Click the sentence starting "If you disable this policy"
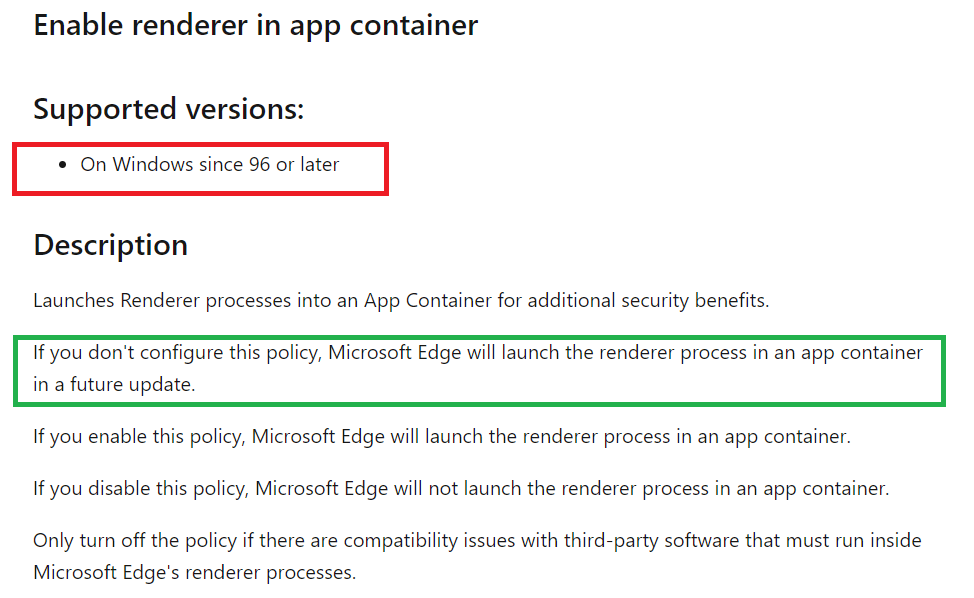This screenshot has width=974, height=598. 460,489
